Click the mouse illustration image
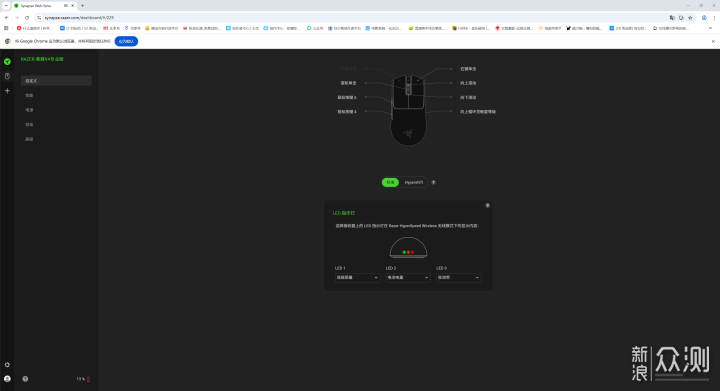The height and width of the screenshot is (391, 720). click(x=408, y=110)
